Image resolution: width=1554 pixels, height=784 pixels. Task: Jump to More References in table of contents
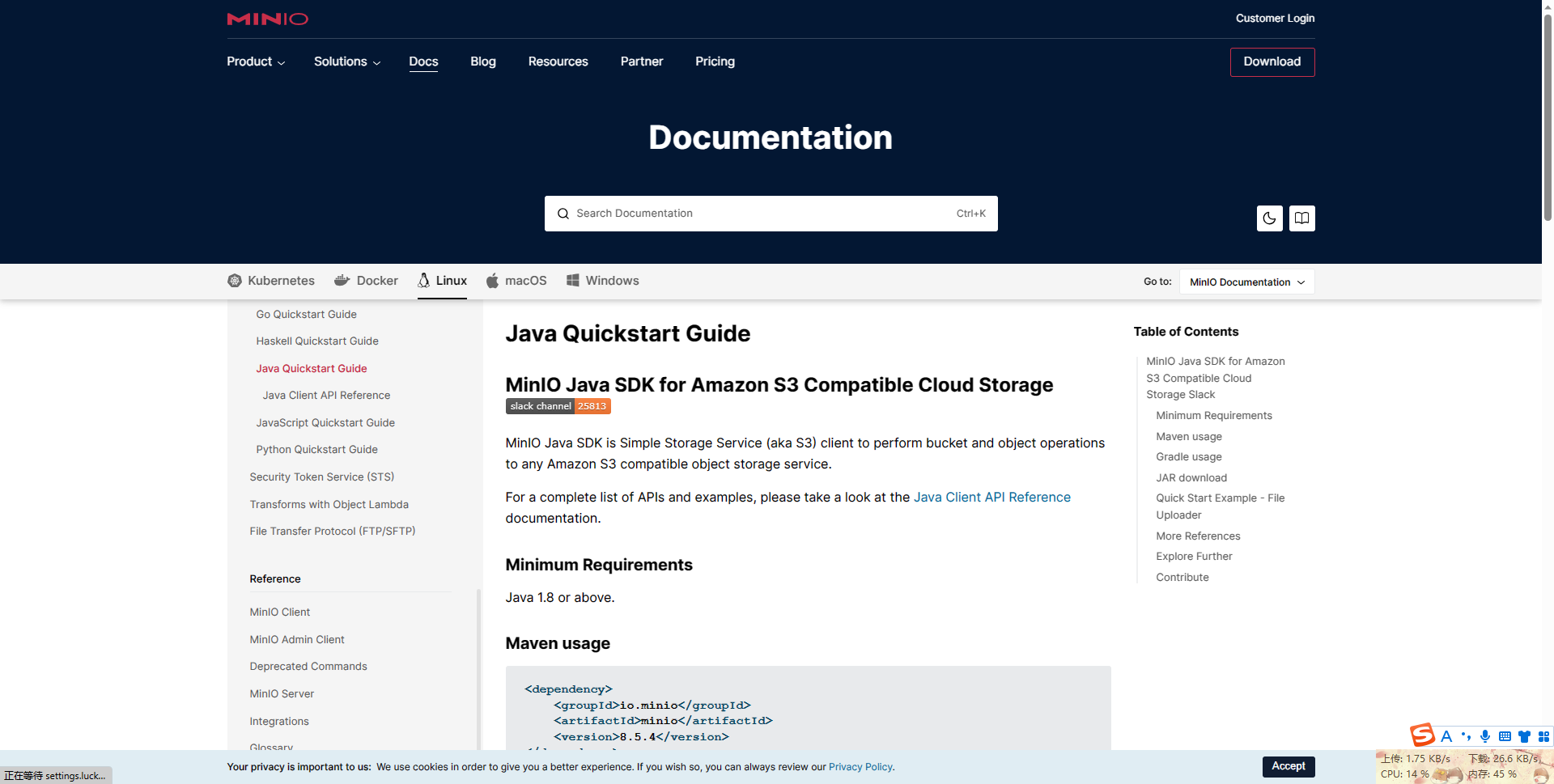pos(1198,536)
